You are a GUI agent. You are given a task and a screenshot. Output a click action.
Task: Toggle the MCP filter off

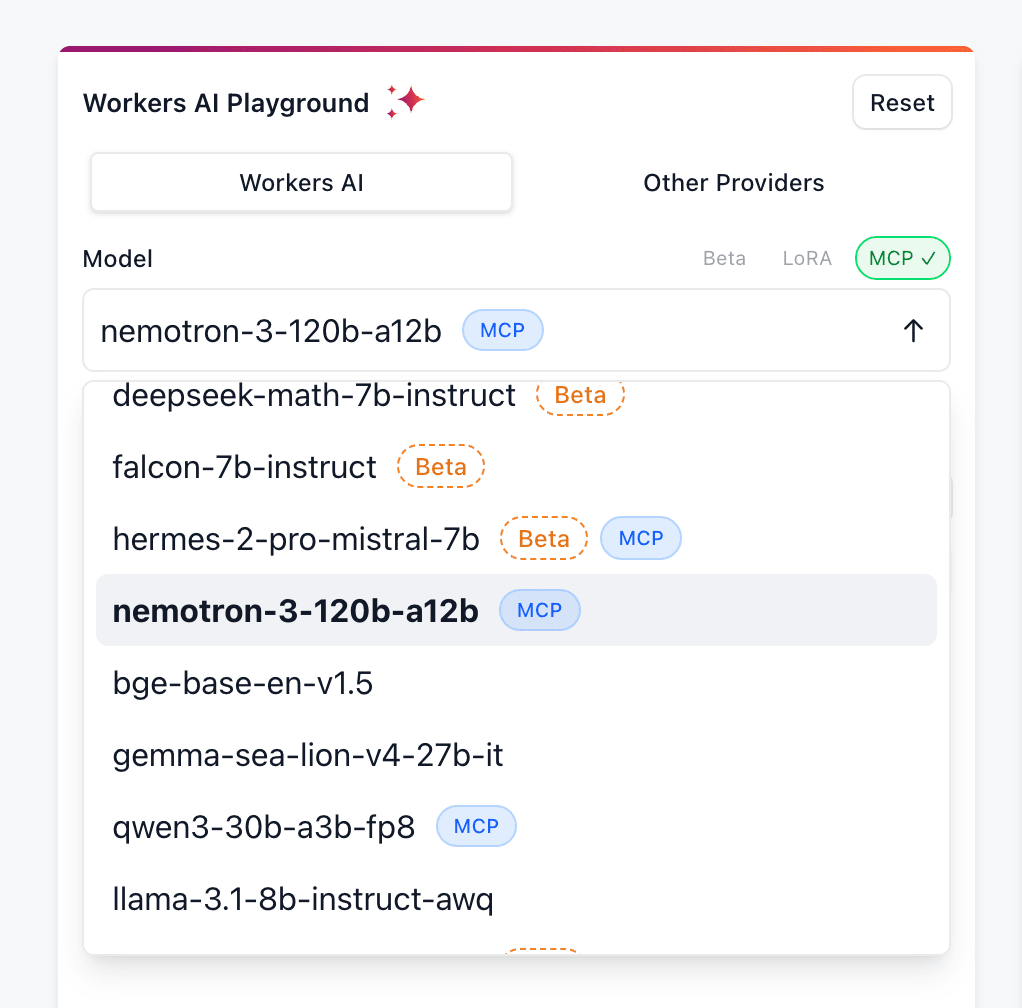tap(902, 259)
